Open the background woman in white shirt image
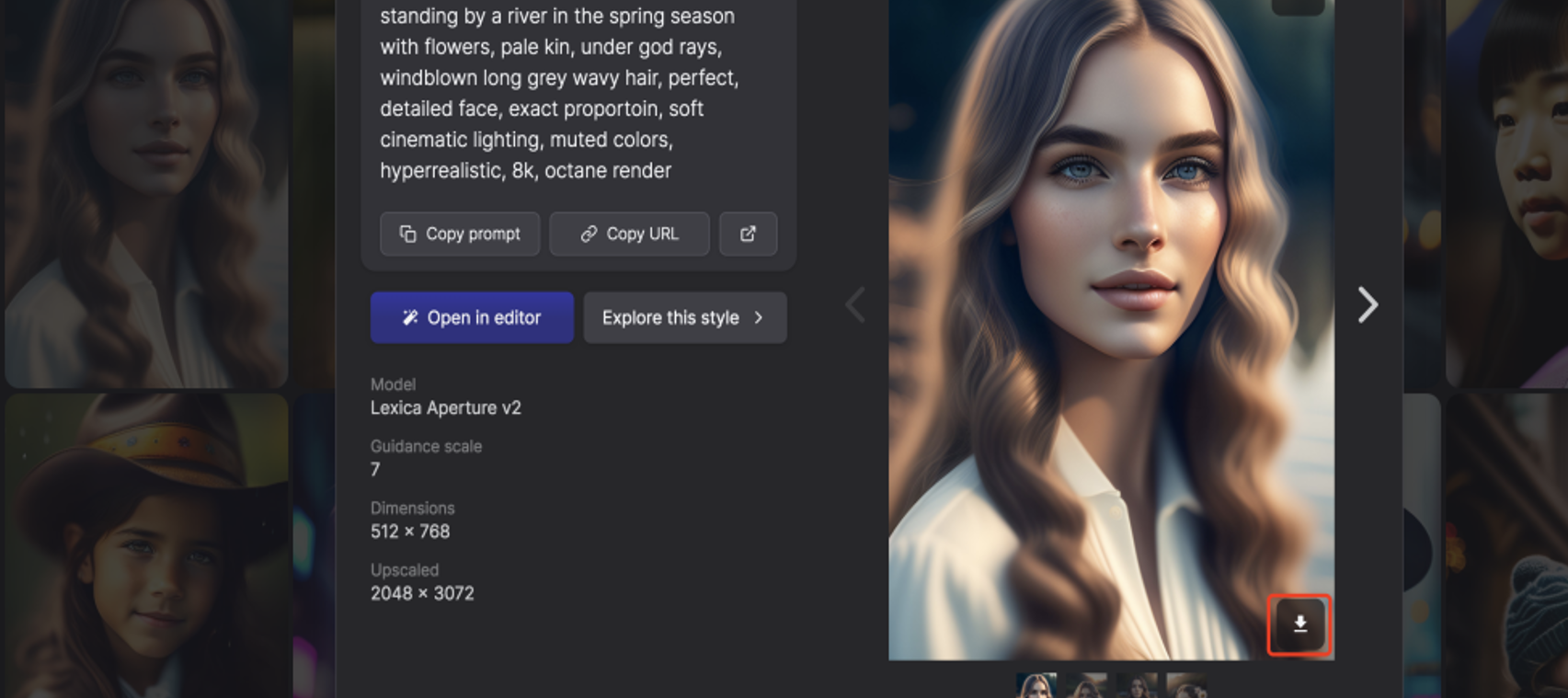 146,193
